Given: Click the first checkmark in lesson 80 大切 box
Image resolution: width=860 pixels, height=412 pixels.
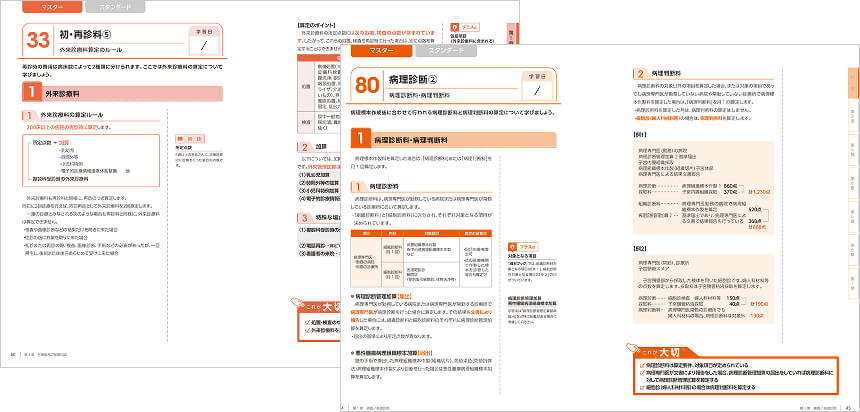Looking at the screenshot, I should point(643,365).
